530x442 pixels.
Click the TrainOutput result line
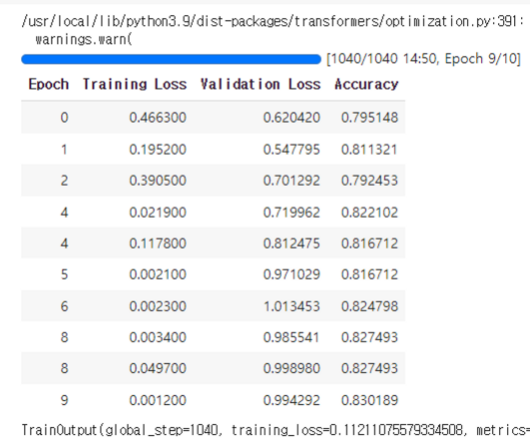(275, 430)
